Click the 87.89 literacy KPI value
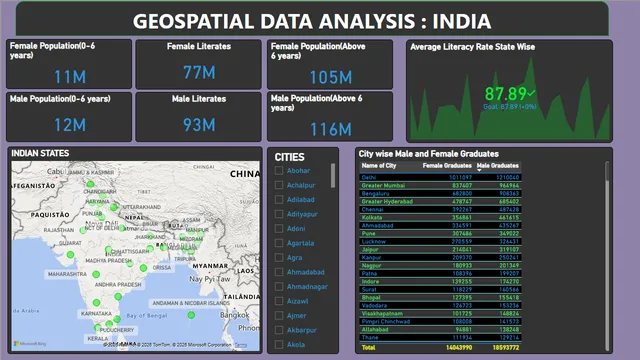 click(x=505, y=93)
